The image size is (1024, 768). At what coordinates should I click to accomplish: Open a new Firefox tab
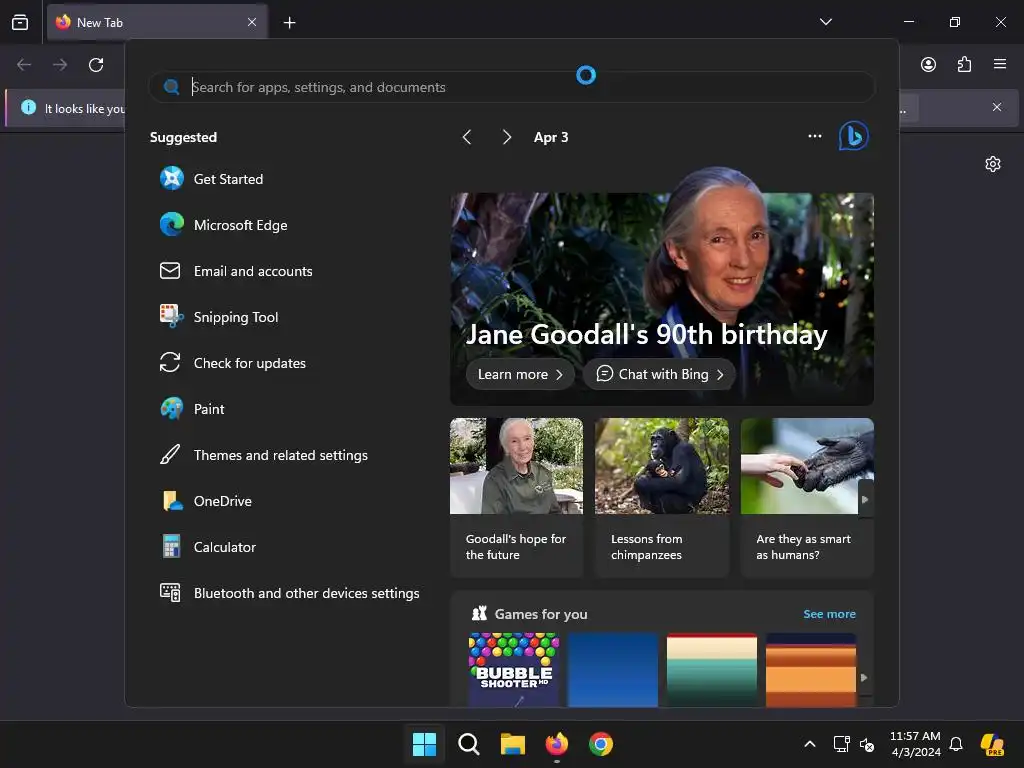(x=289, y=23)
